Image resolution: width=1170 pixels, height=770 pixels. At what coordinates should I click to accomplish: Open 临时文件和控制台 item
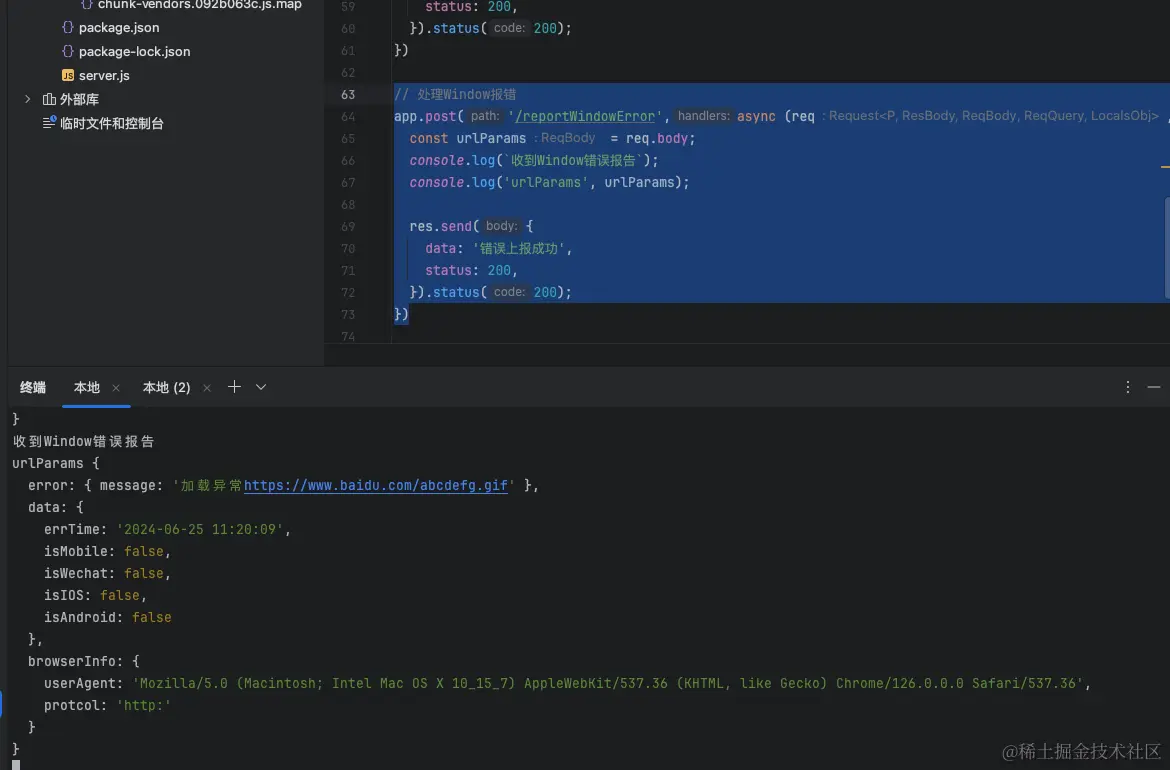111,123
